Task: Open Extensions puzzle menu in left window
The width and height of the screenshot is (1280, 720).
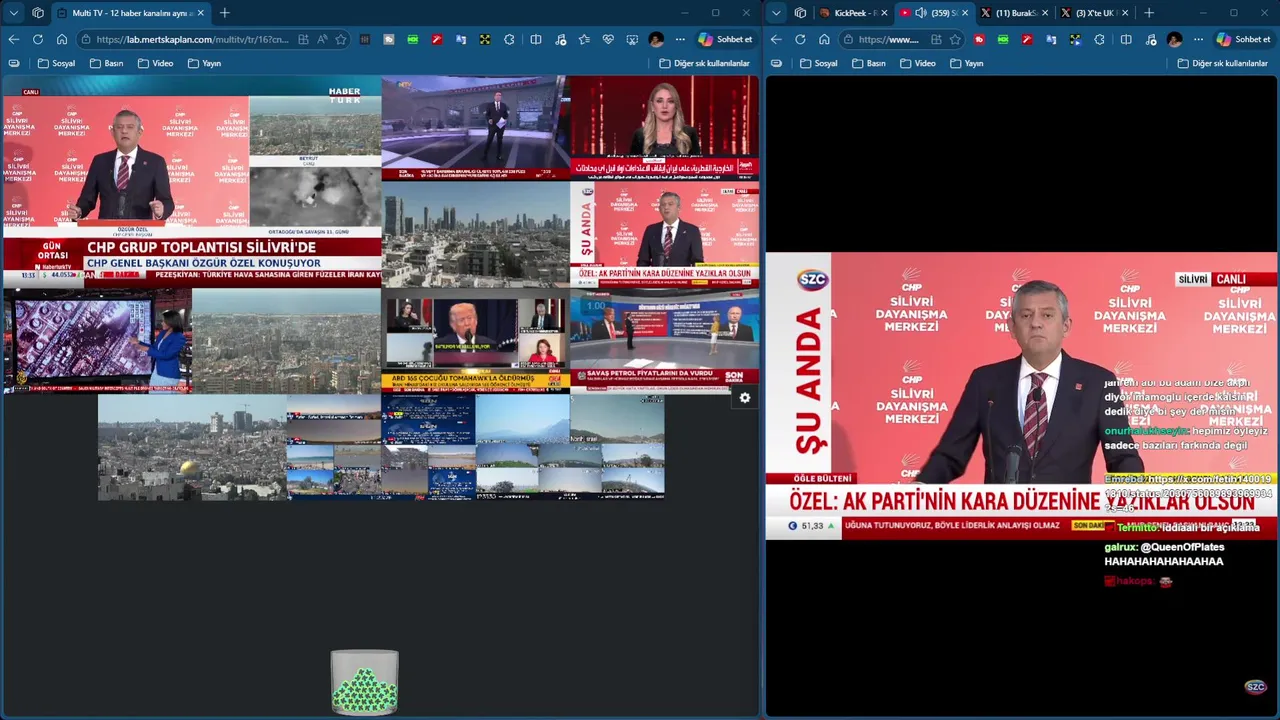Action: (x=509, y=39)
